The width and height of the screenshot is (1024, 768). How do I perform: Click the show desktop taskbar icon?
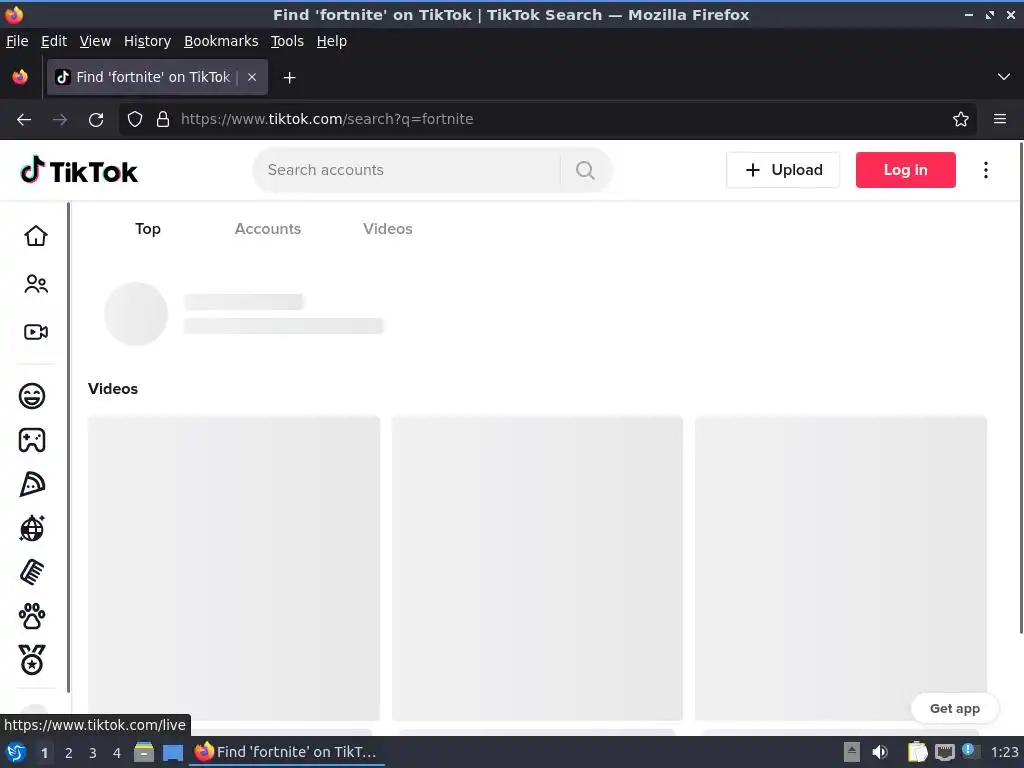pos(173,752)
